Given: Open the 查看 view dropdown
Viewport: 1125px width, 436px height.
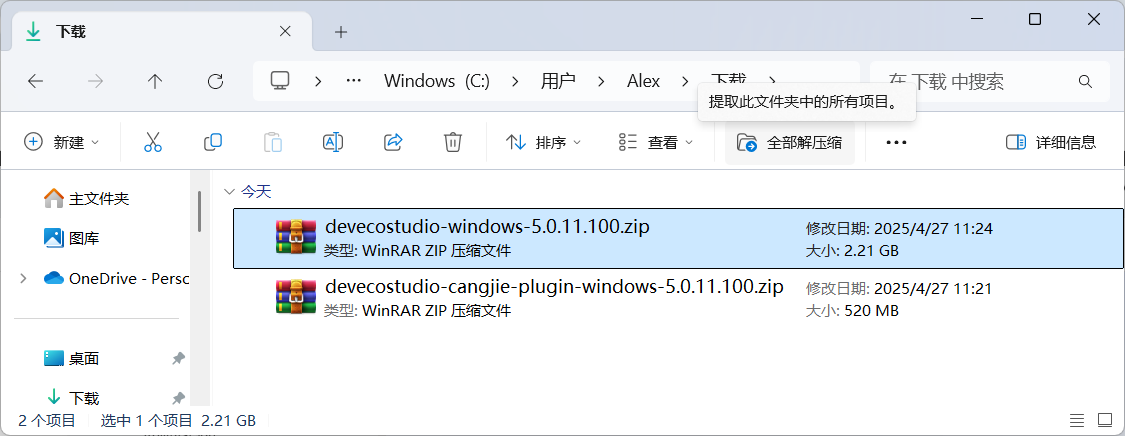Looking at the screenshot, I should pyautogui.click(x=656, y=142).
